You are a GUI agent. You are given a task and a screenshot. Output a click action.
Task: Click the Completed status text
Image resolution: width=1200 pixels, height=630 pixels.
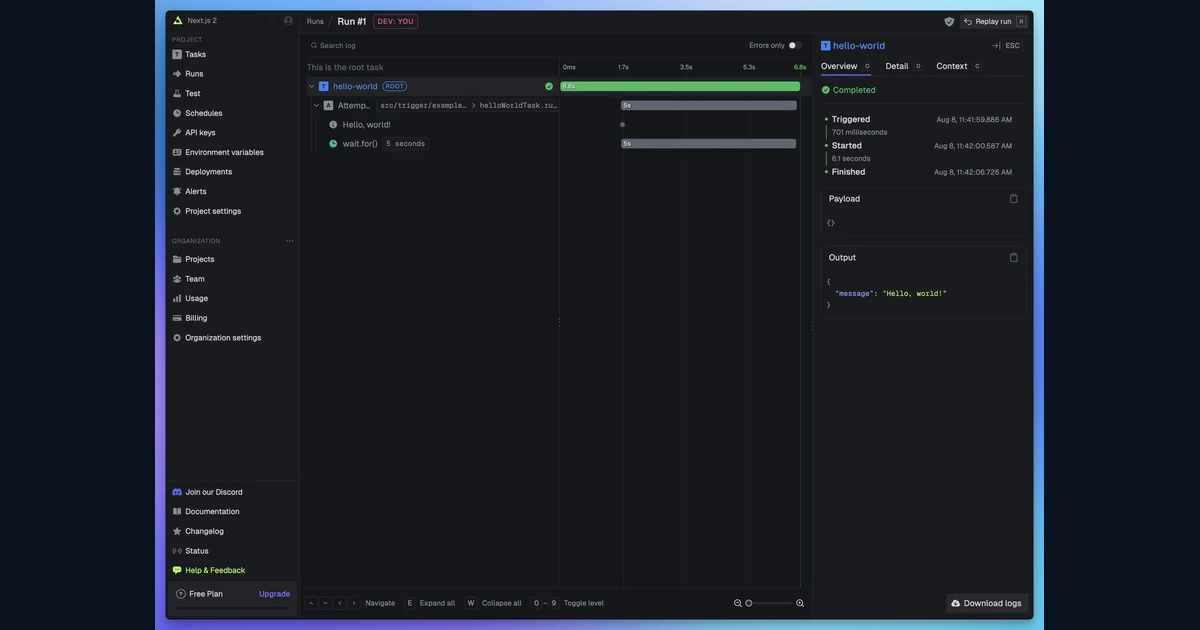point(854,90)
